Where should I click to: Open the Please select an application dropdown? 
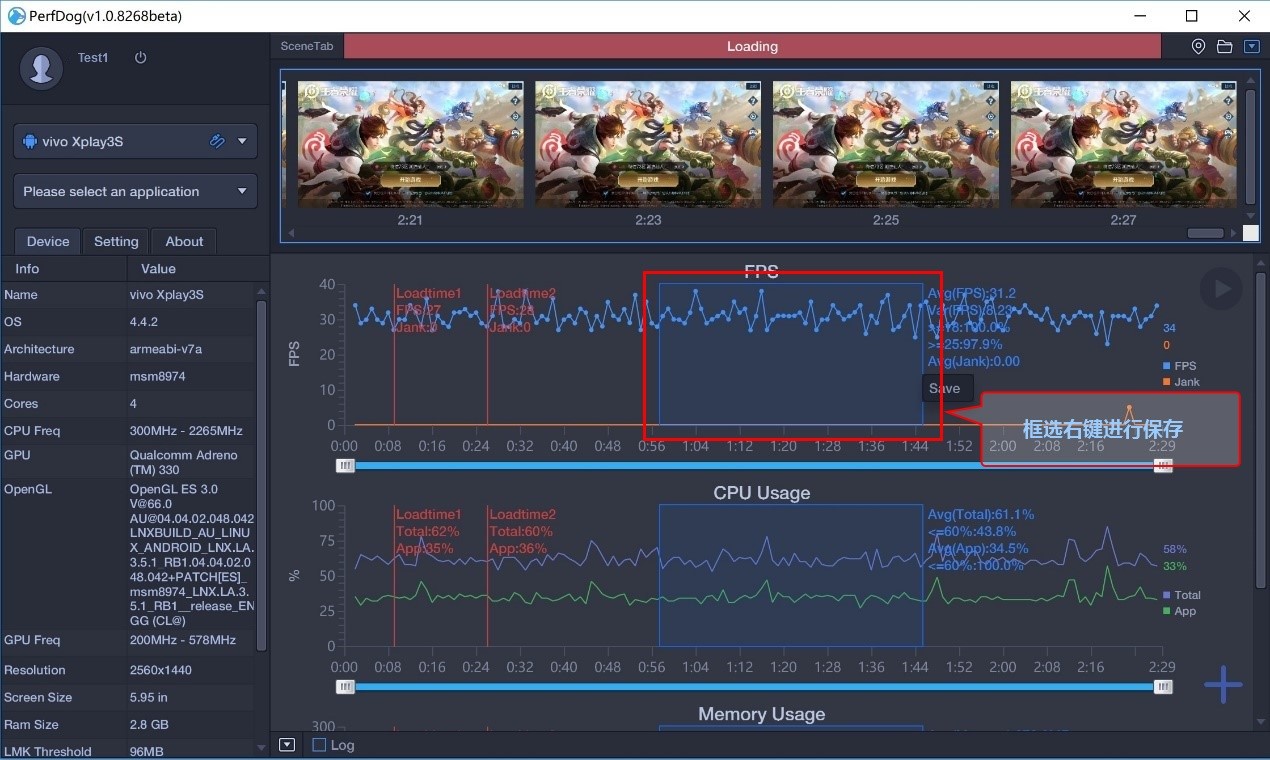coord(135,190)
